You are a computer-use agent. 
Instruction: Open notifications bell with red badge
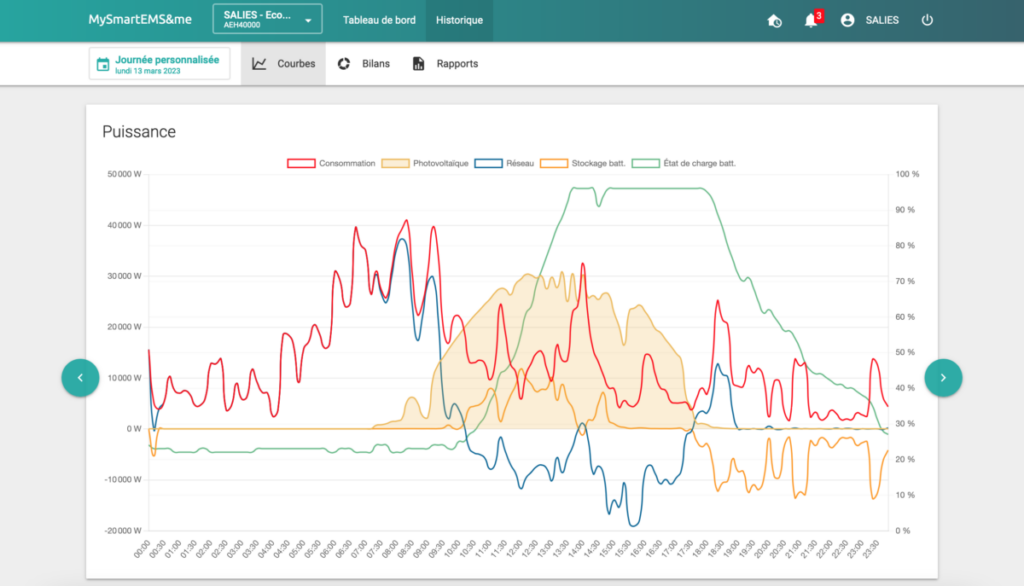pyautogui.click(x=812, y=20)
